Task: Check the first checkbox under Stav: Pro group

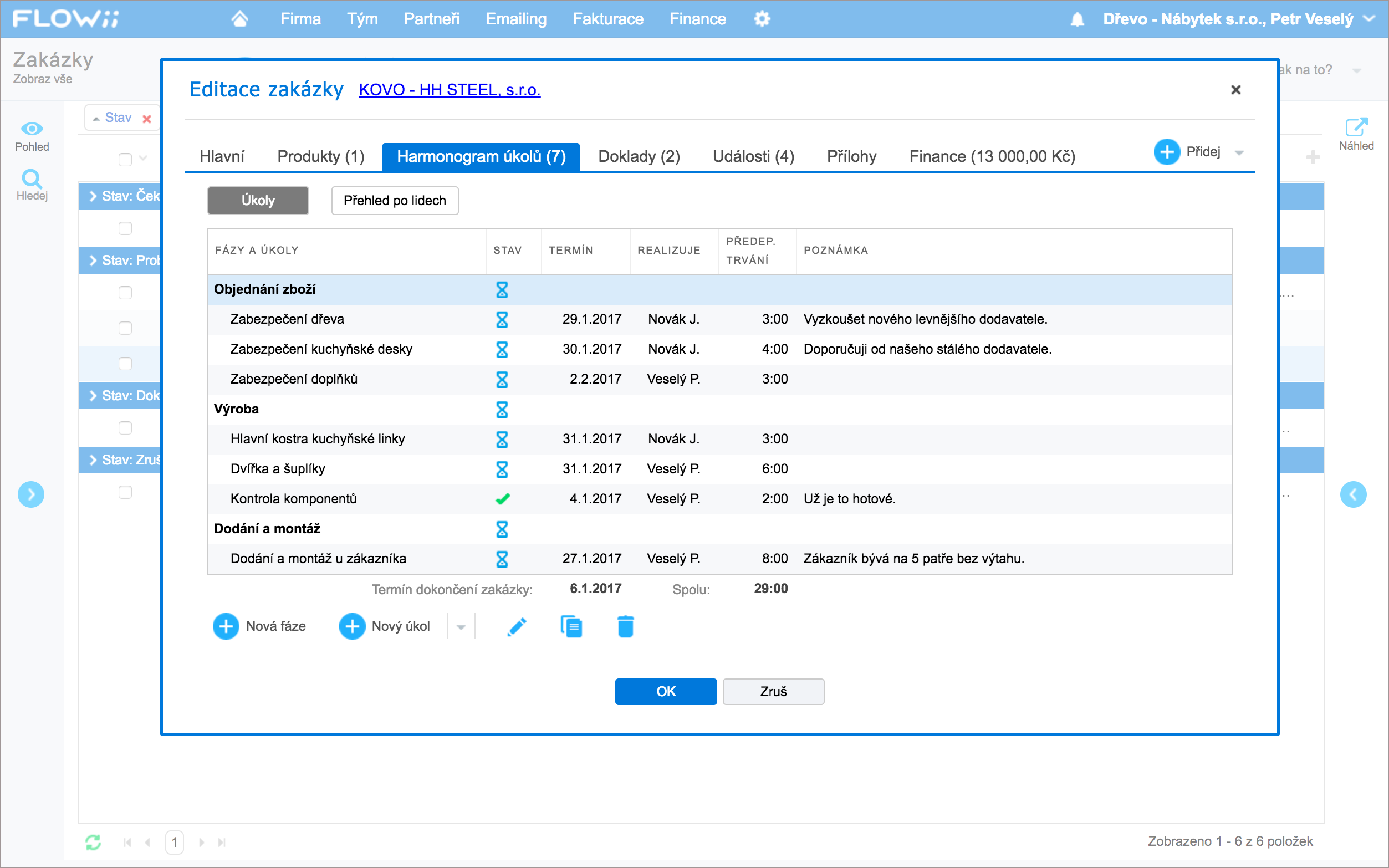Action: tap(125, 293)
